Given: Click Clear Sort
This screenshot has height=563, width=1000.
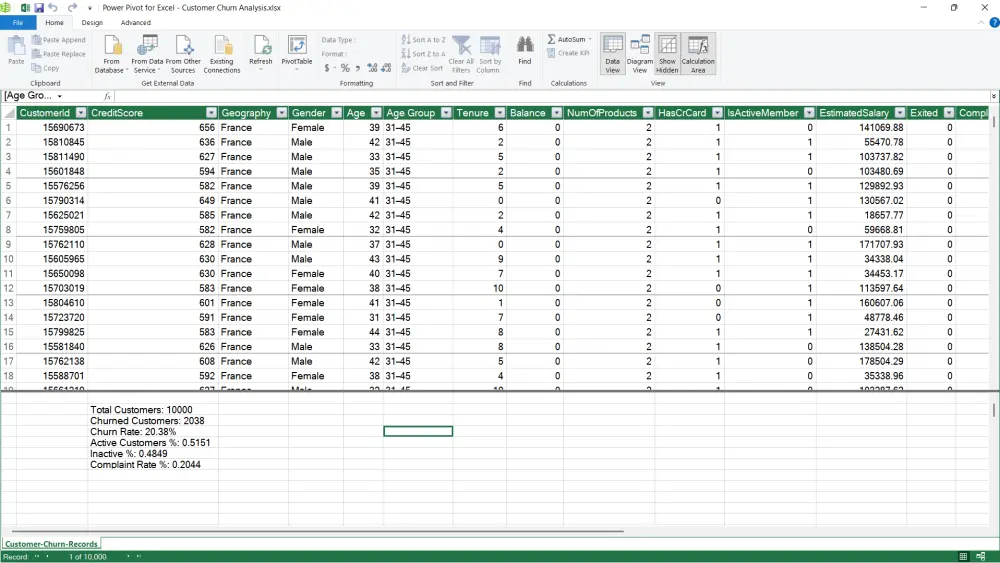Looking at the screenshot, I should [422, 68].
